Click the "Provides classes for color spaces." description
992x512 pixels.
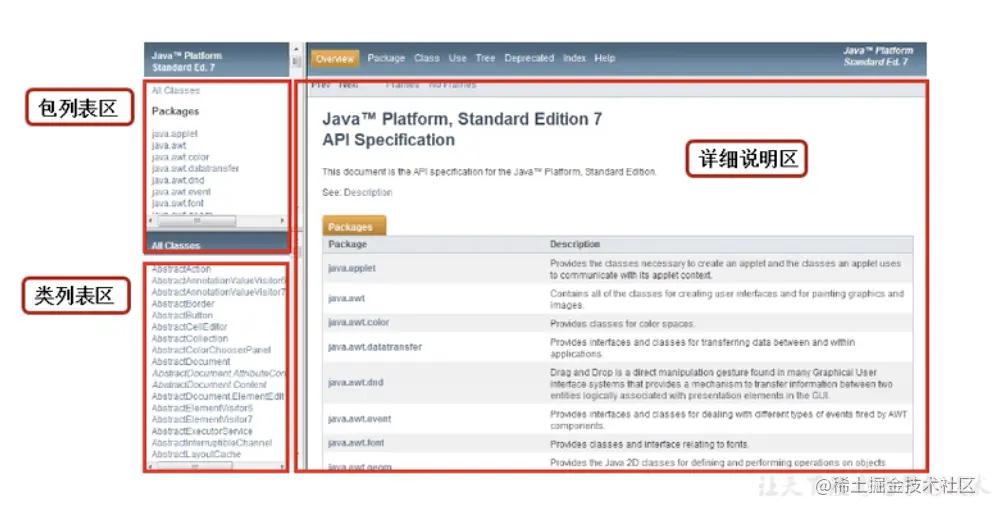pos(623,323)
